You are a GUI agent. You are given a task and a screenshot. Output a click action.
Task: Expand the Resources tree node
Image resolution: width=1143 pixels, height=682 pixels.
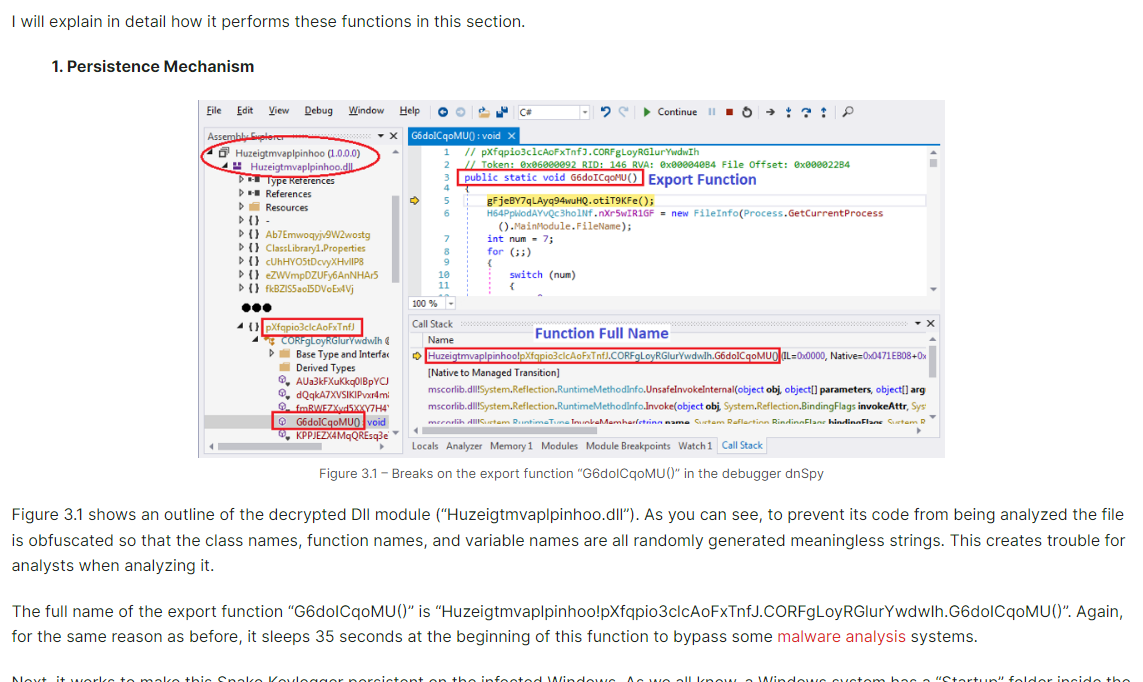tap(243, 207)
